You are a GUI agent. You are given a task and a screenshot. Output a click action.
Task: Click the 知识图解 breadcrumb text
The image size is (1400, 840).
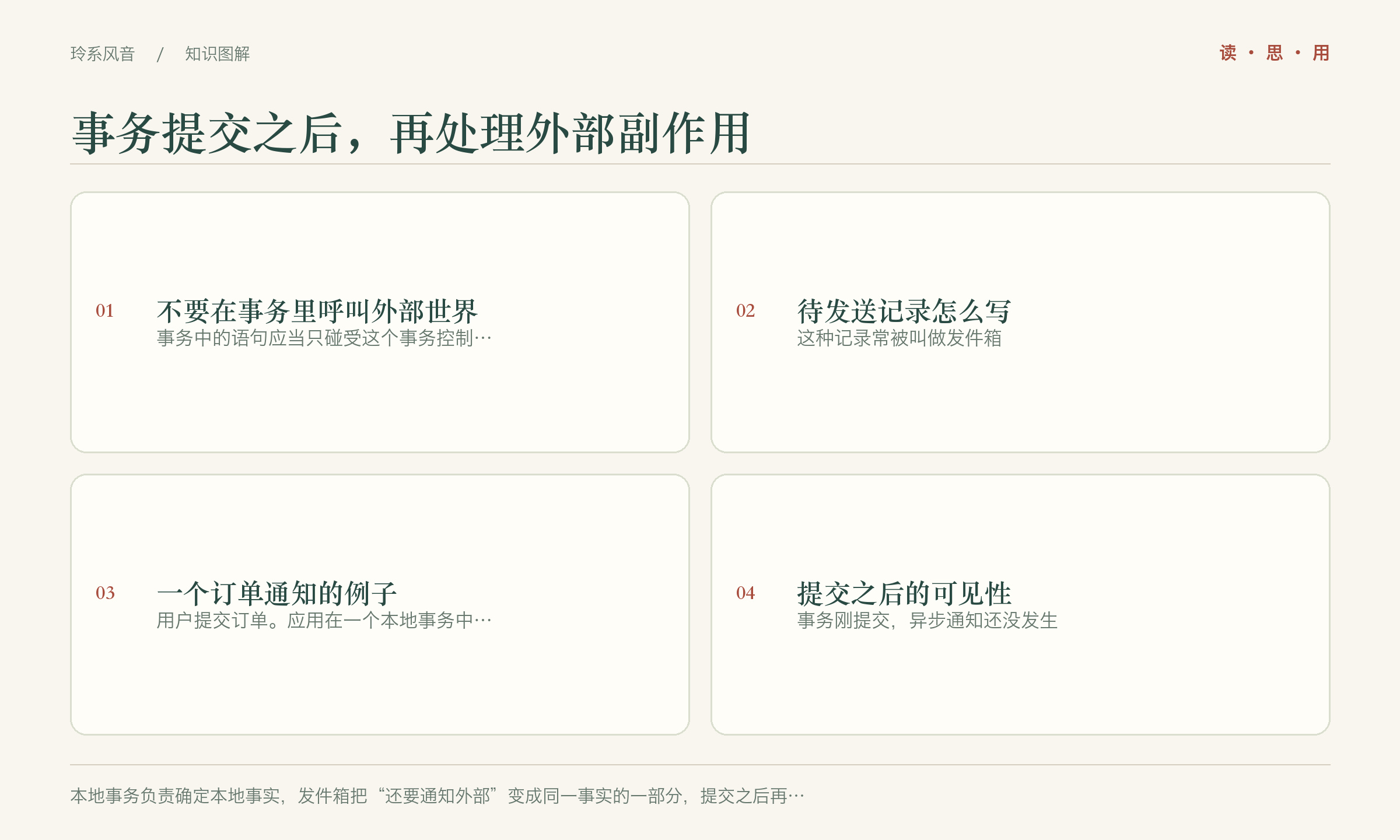tap(218, 54)
